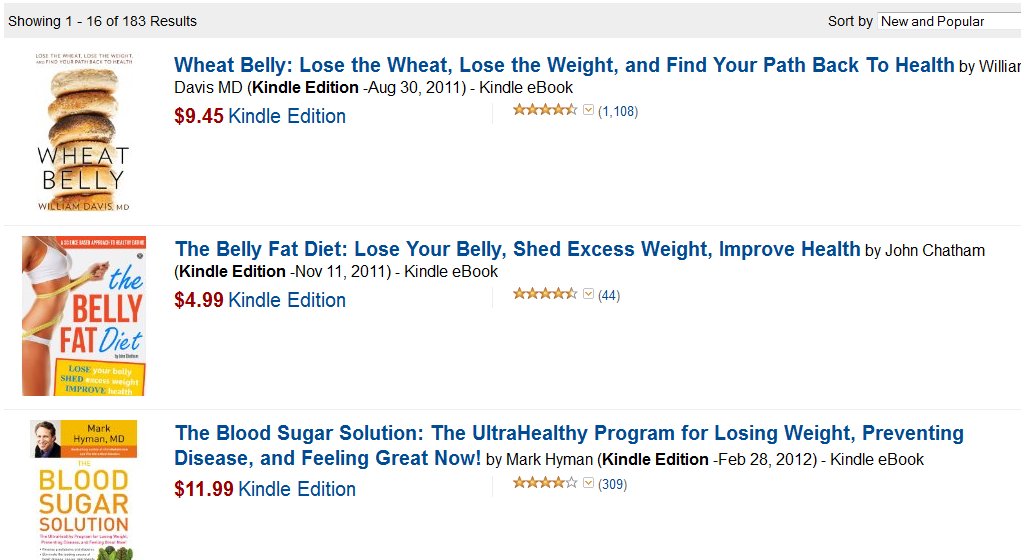This screenshot has height=560, width=1021.
Task: Click Belly Fat Diet star rating icon
Action: click(x=544, y=294)
